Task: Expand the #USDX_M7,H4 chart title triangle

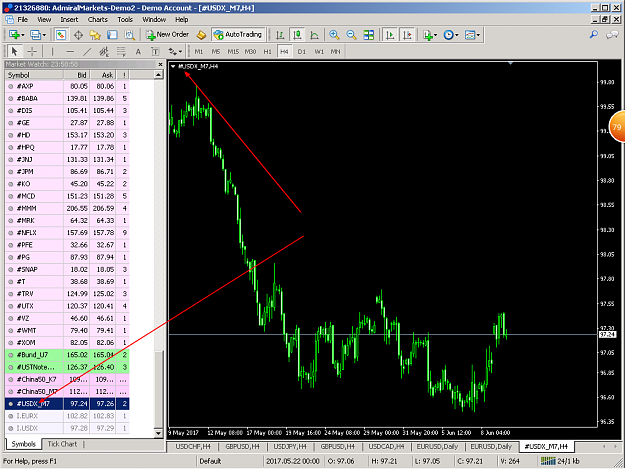Action: [x=173, y=67]
